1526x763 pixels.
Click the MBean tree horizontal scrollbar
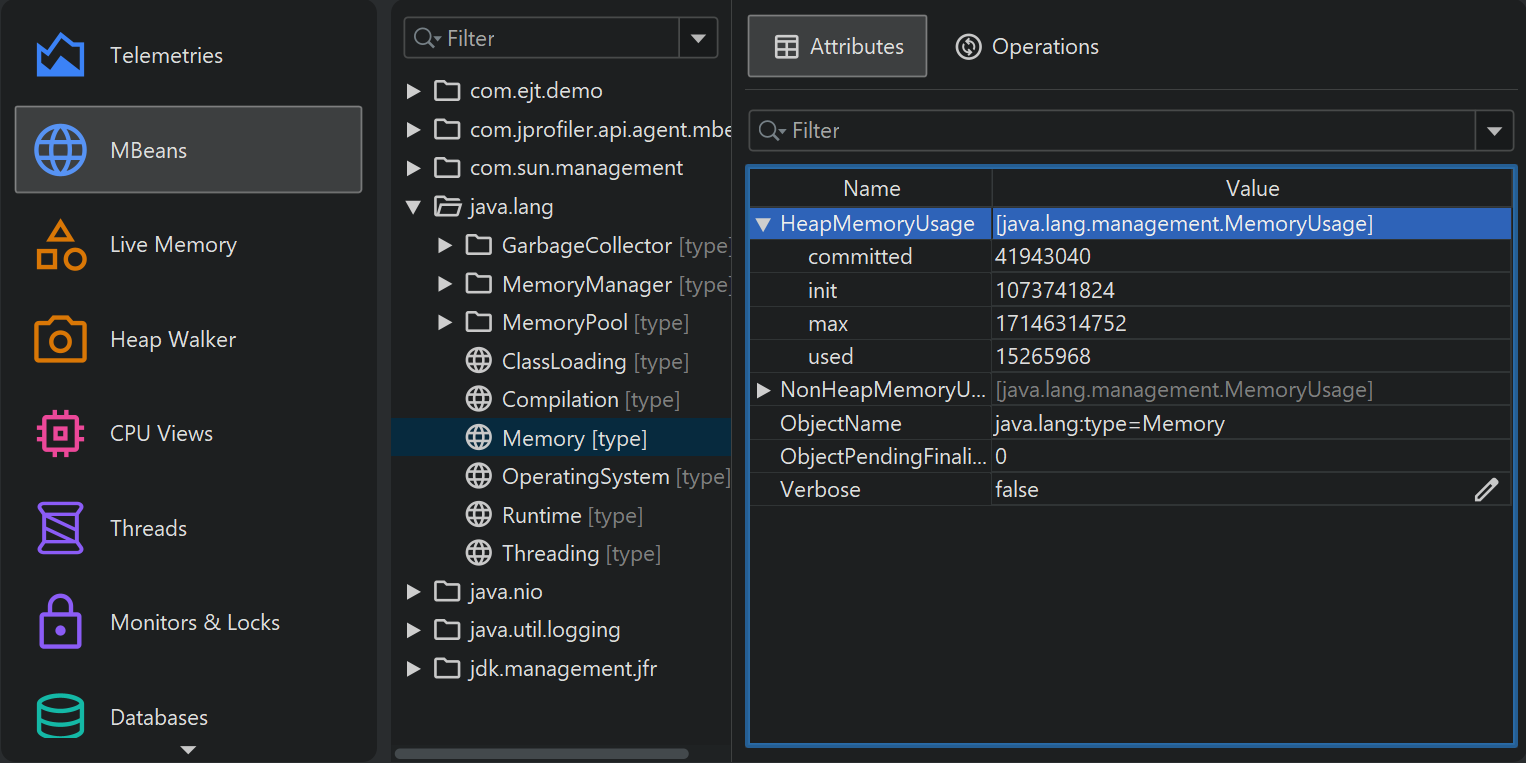(541, 753)
